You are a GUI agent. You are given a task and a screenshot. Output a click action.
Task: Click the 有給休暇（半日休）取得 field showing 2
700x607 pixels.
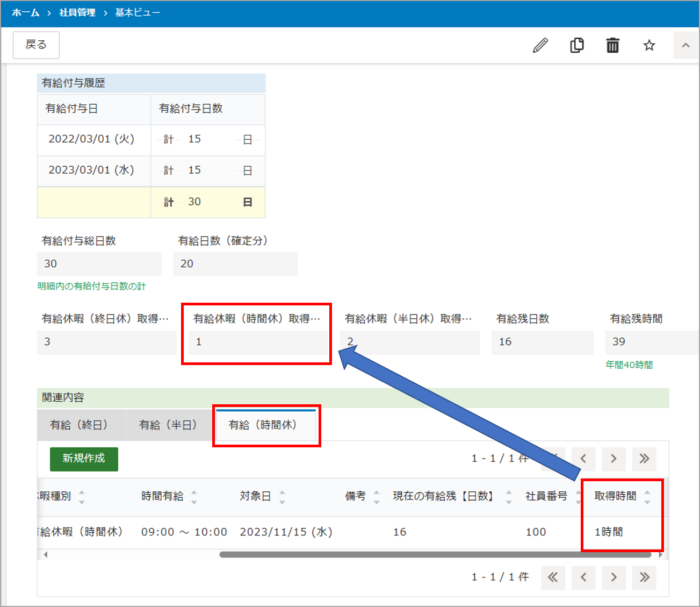click(410, 342)
